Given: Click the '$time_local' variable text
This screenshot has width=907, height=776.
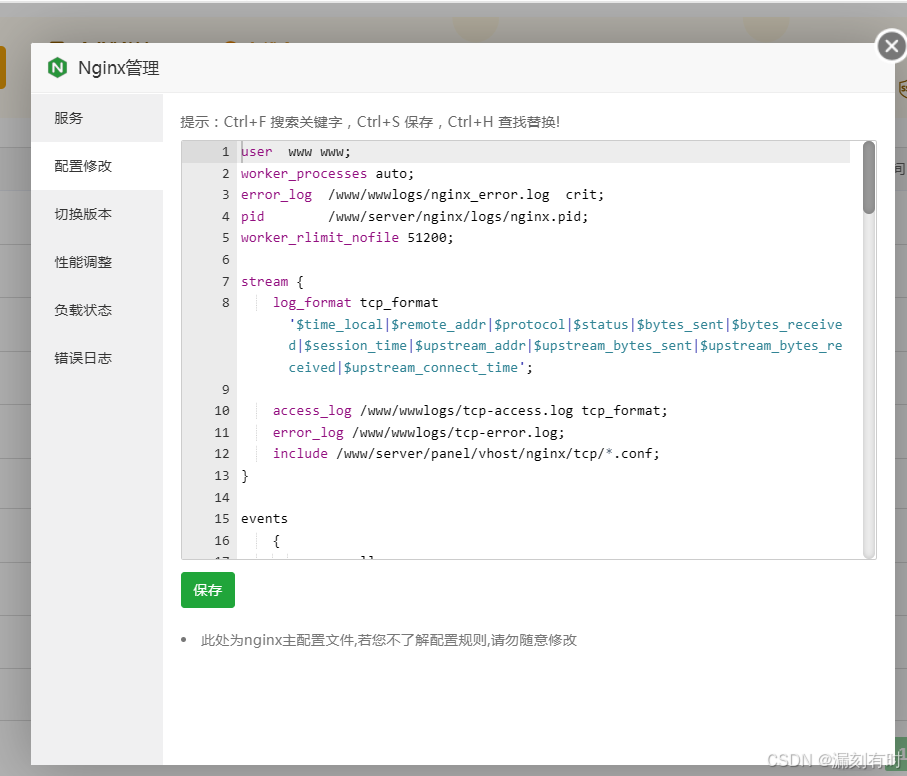Looking at the screenshot, I should click(339, 324).
